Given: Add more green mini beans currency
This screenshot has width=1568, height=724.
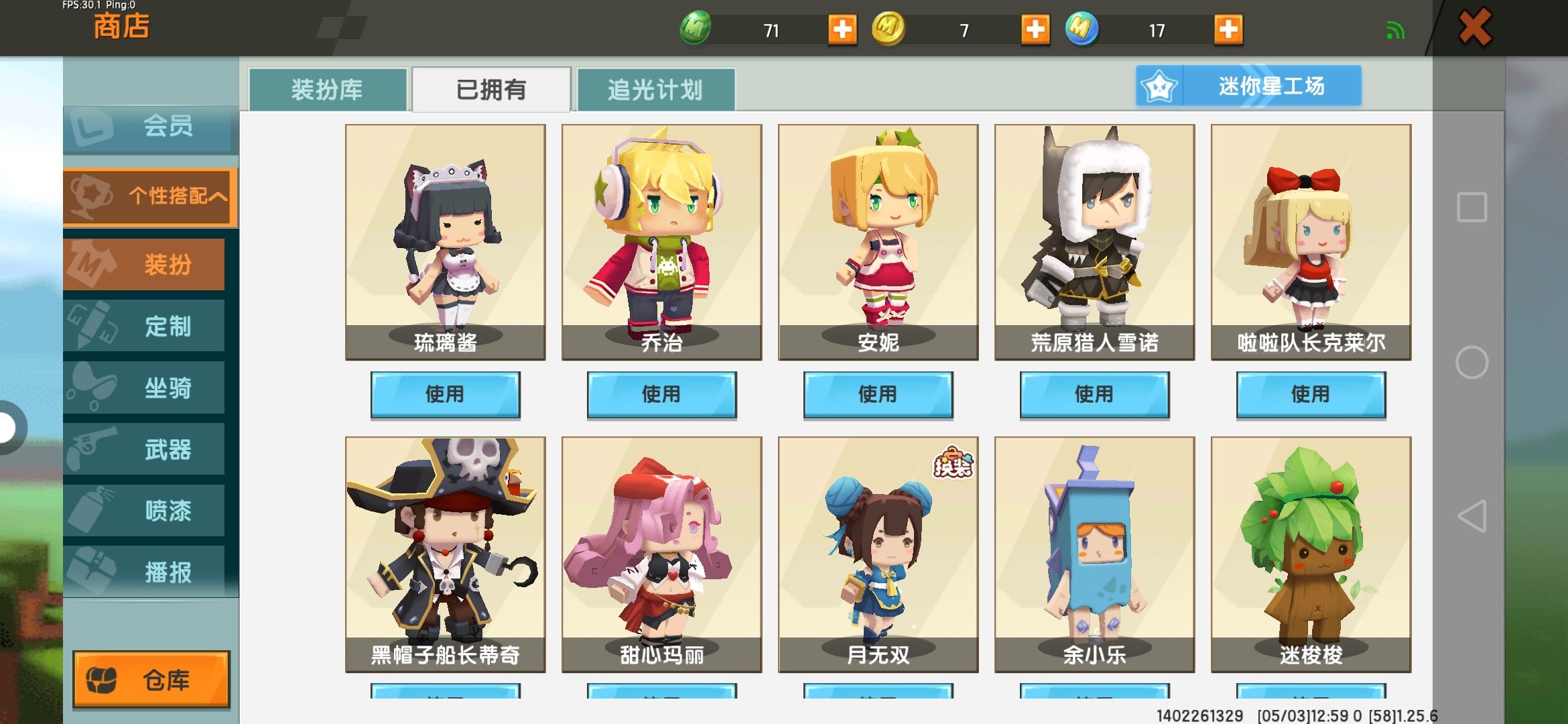Looking at the screenshot, I should coord(842,29).
